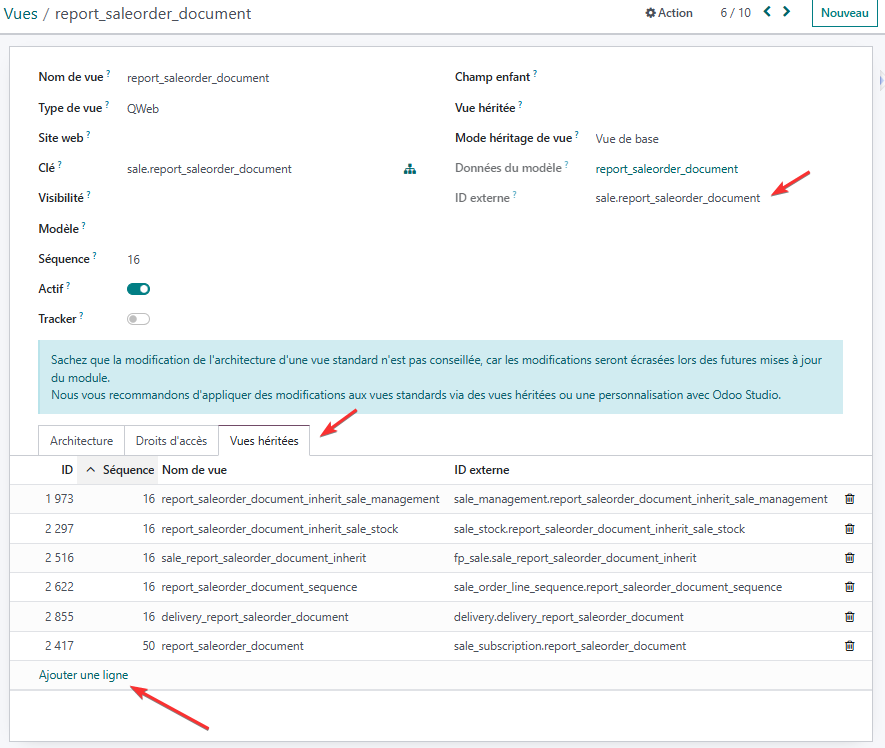
Task: Click the Nouveau button
Action: coord(844,13)
